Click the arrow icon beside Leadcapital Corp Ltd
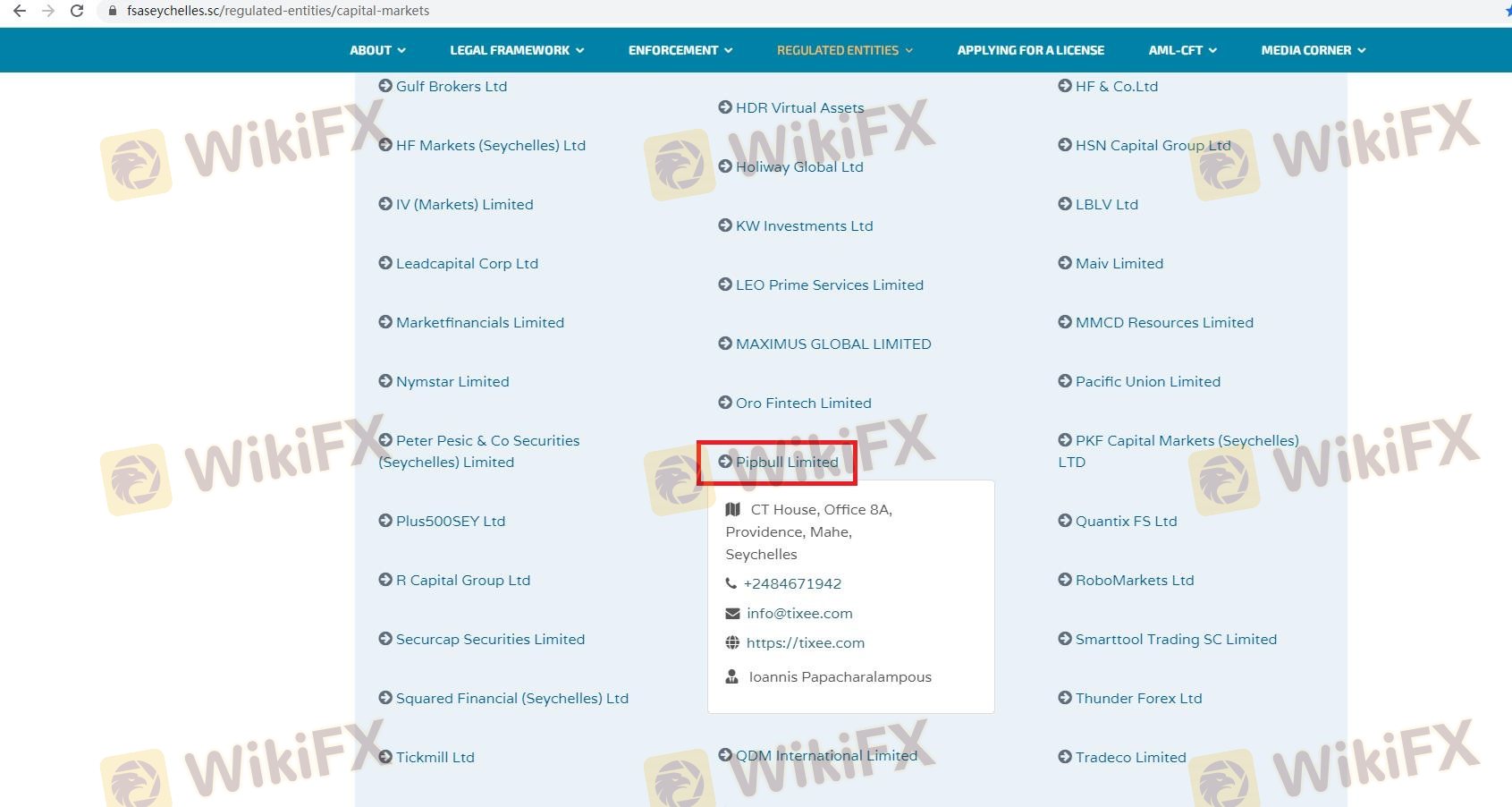The height and width of the screenshot is (807, 1512). click(x=385, y=263)
